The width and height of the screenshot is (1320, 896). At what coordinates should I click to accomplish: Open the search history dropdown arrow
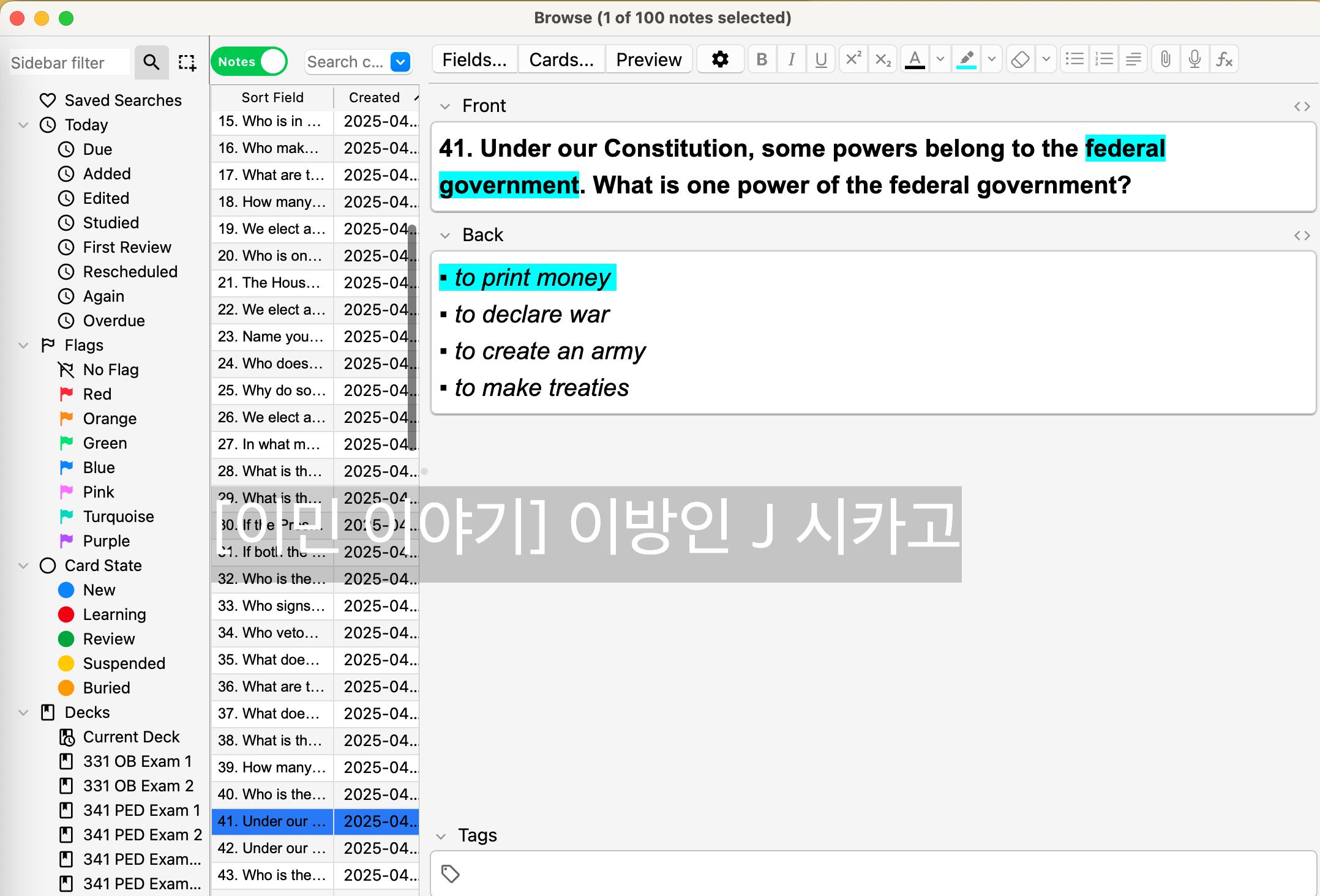[400, 62]
